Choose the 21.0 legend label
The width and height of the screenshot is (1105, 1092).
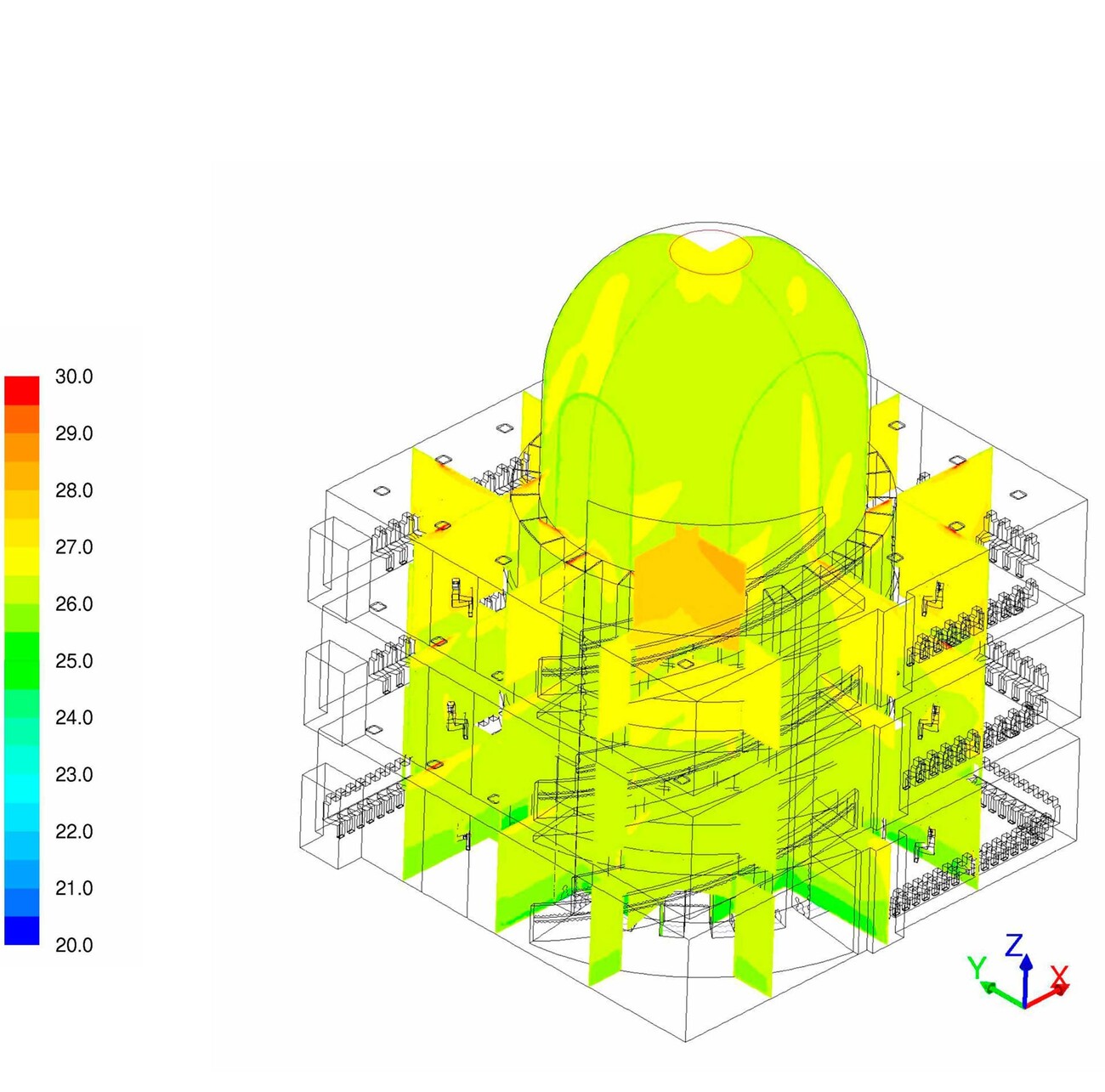tap(74, 889)
